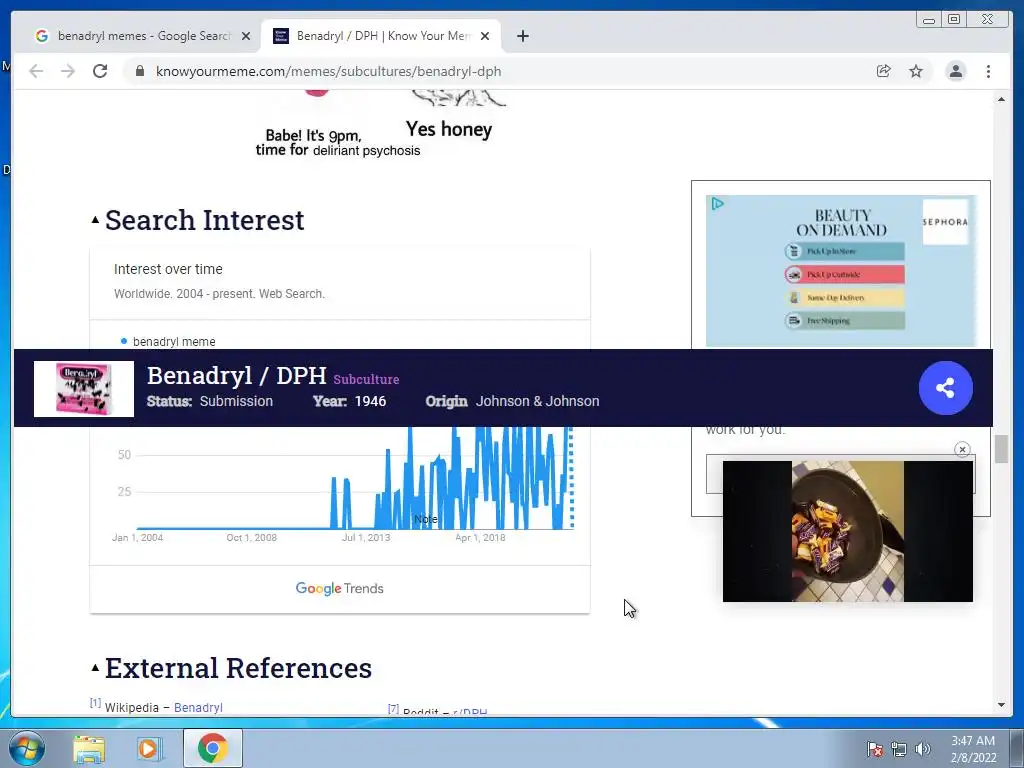1024x768 pixels.
Task: Open the Google Trends logo link
Action: (x=340, y=588)
